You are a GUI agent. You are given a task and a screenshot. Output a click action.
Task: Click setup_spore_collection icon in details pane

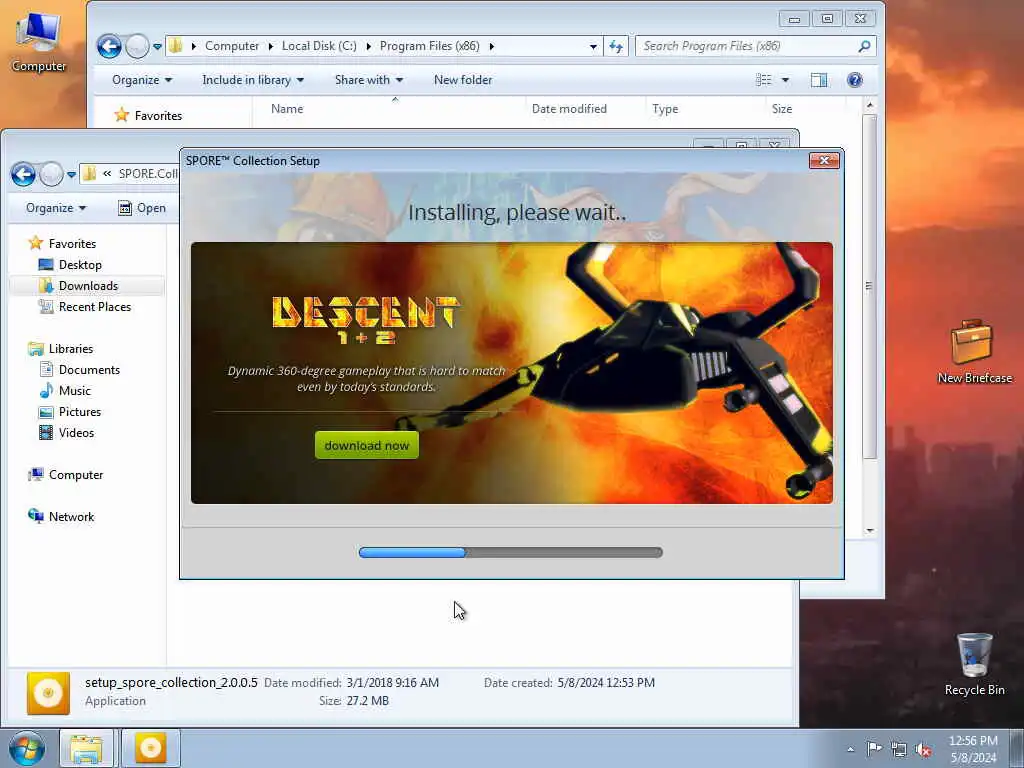pos(48,692)
